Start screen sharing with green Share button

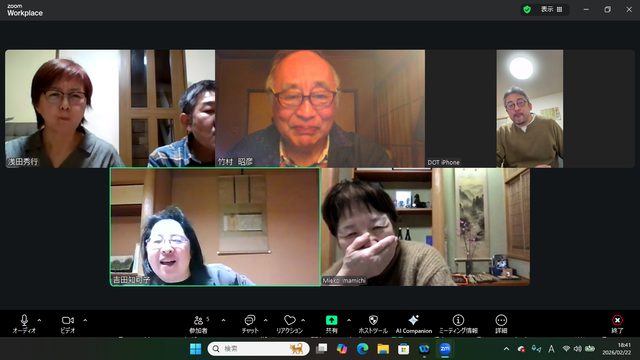tap(331, 324)
